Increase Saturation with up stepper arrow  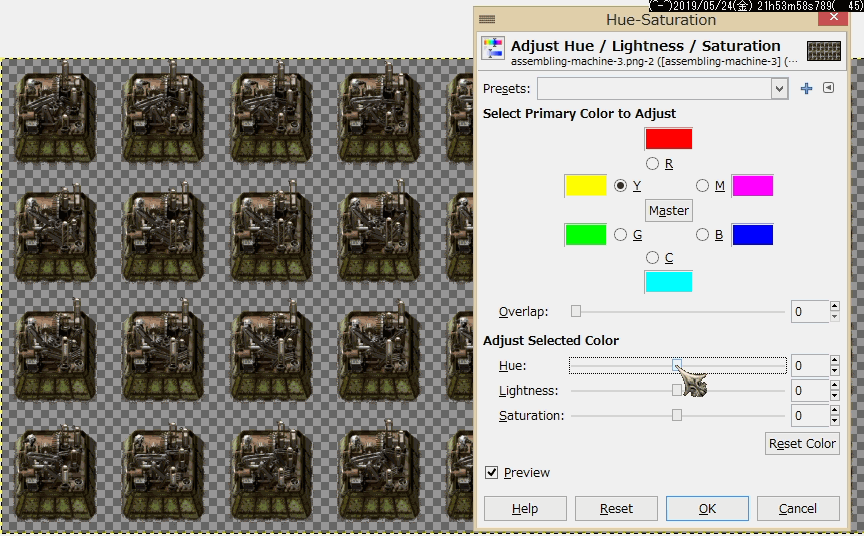(x=835, y=410)
